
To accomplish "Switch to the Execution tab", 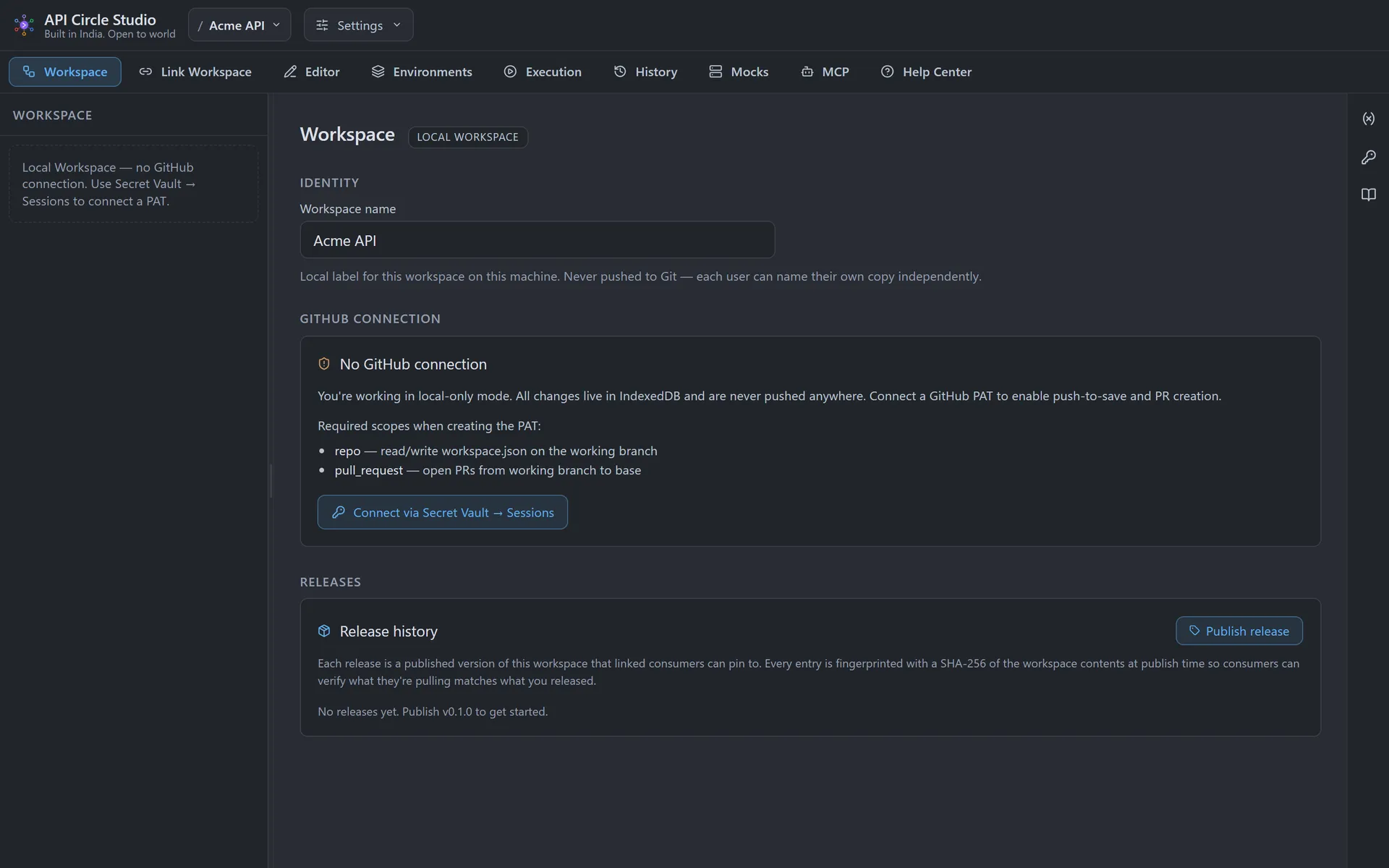I will pos(543,72).
